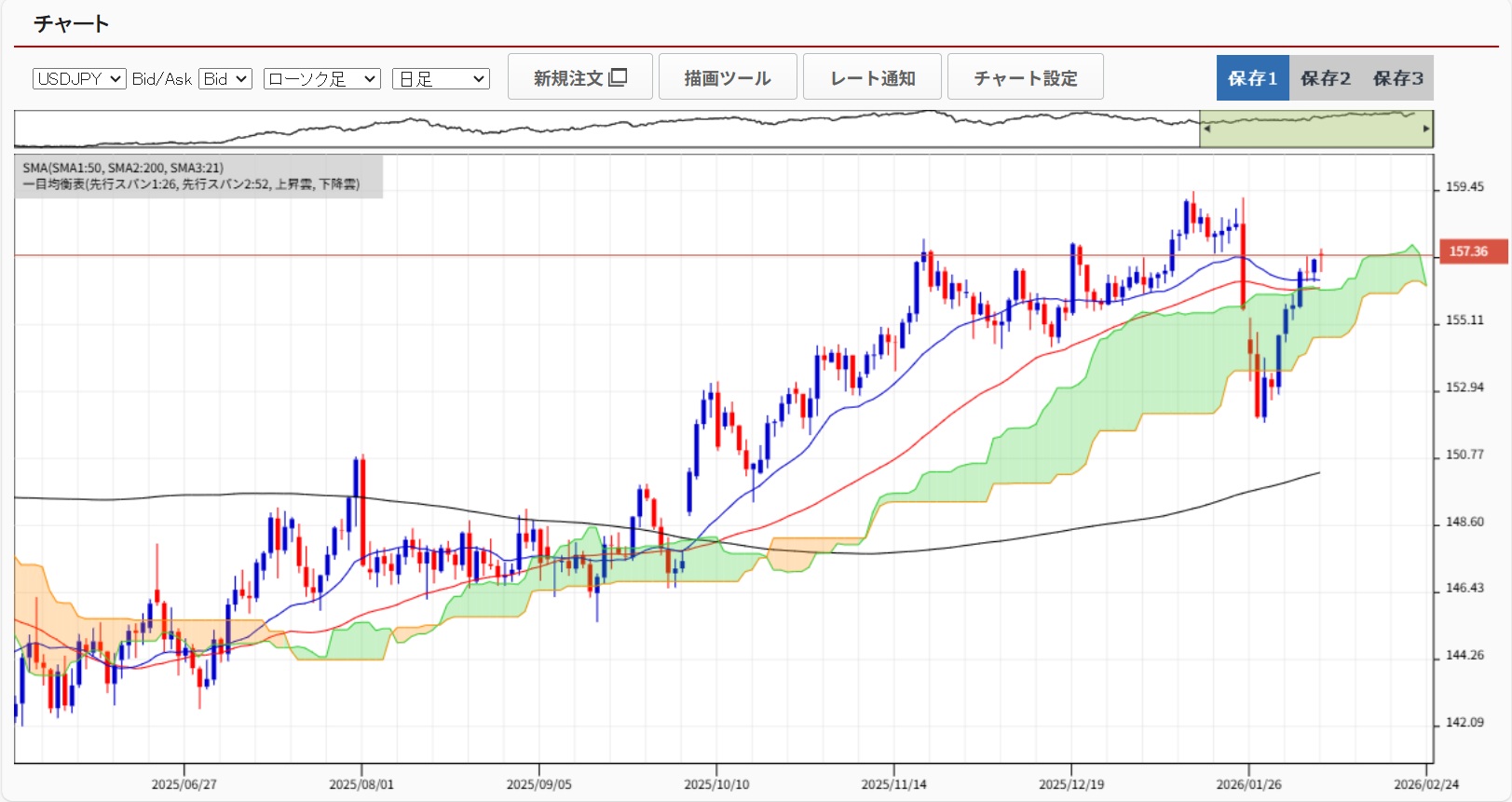Expand the 日足 timeframe dropdown
The height and width of the screenshot is (802, 1512).
click(441, 79)
